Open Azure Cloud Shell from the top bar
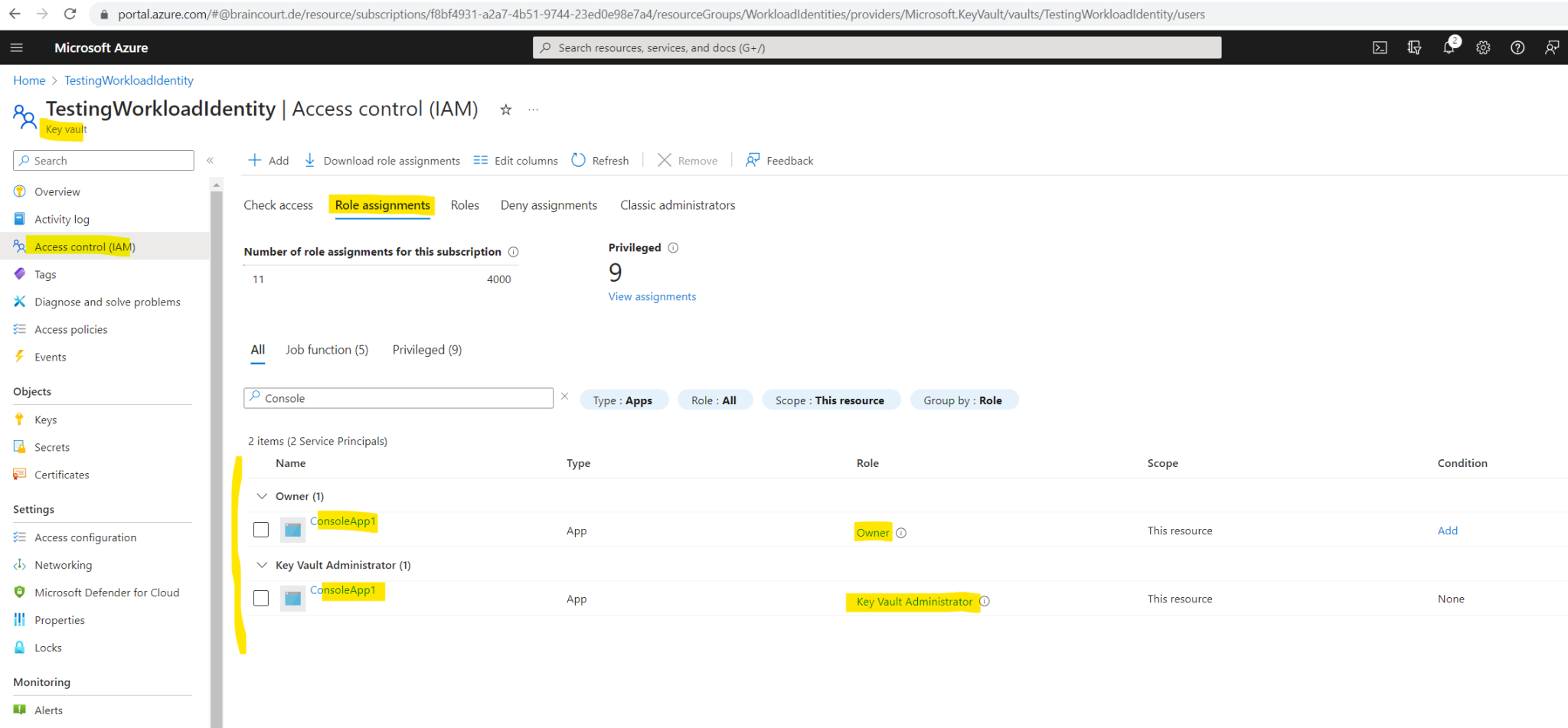The height and width of the screenshot is (728, 1568). click(x=1379, y=47)
